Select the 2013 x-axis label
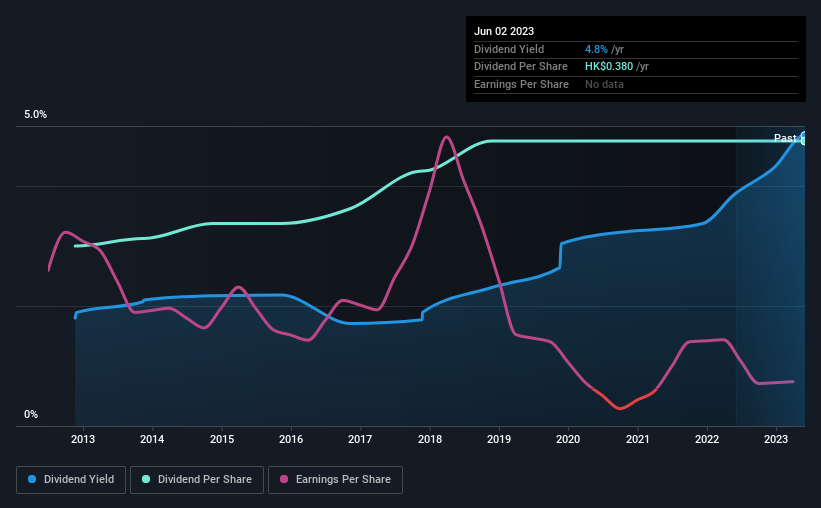 [83, 439]
